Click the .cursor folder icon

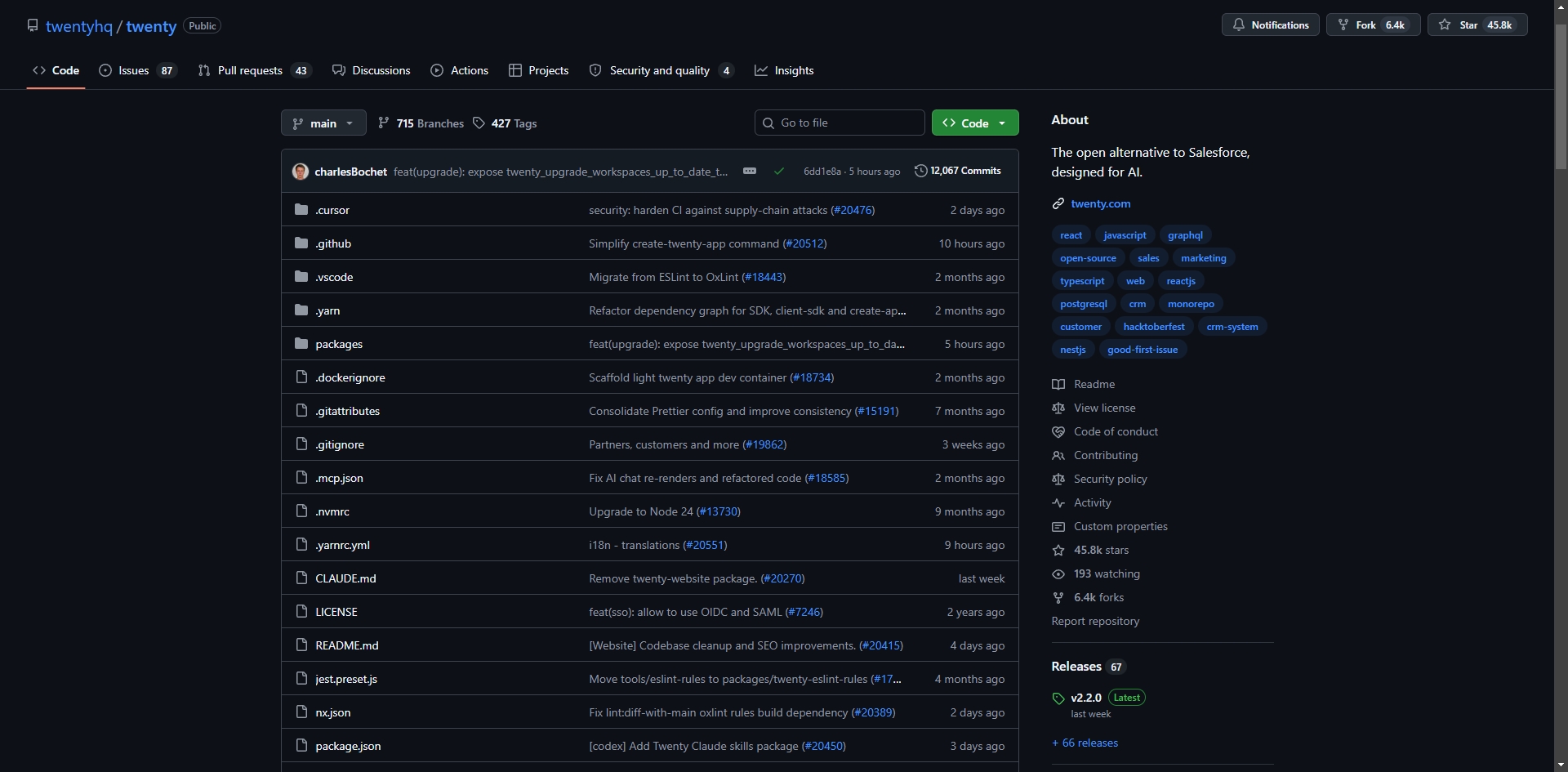click(x=301, y=210)
